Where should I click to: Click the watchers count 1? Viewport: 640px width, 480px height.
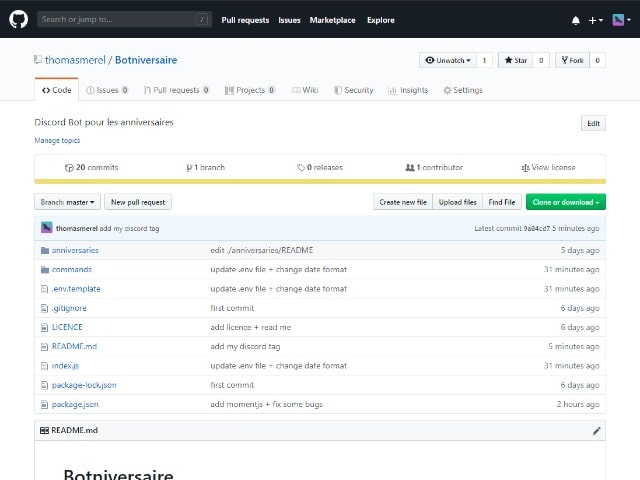[484, 60]
